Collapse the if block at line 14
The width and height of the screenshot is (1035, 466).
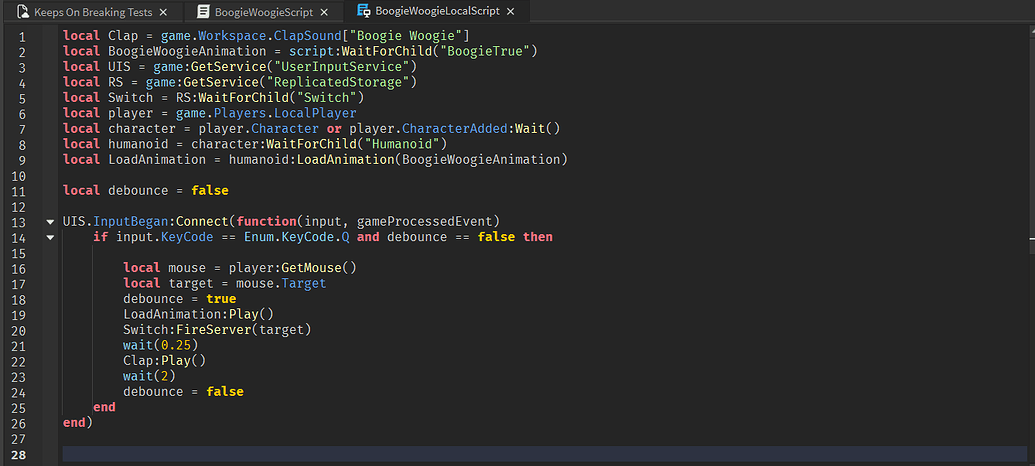coord(50,237)
